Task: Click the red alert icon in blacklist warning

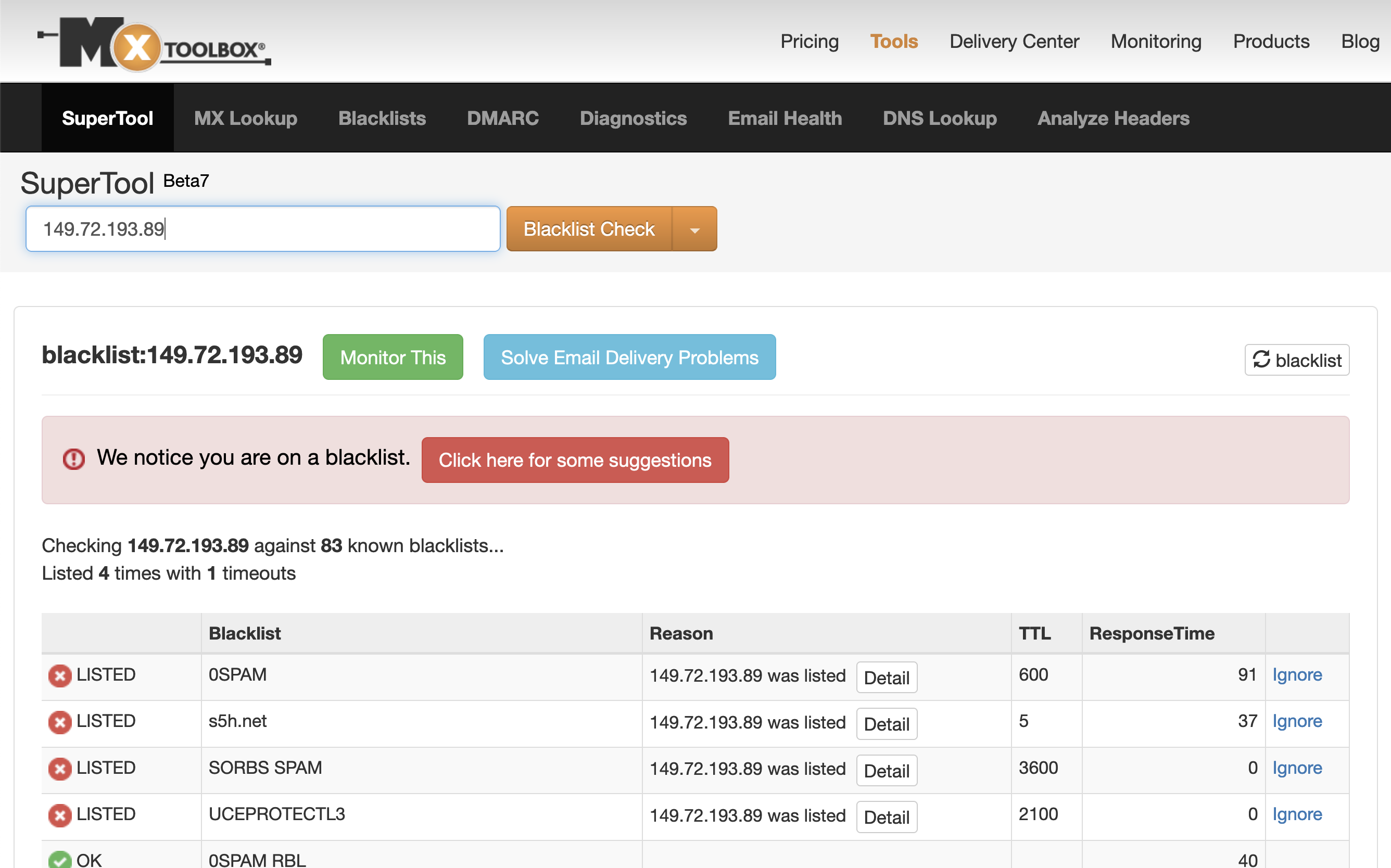Action: [x=73, y=458]
